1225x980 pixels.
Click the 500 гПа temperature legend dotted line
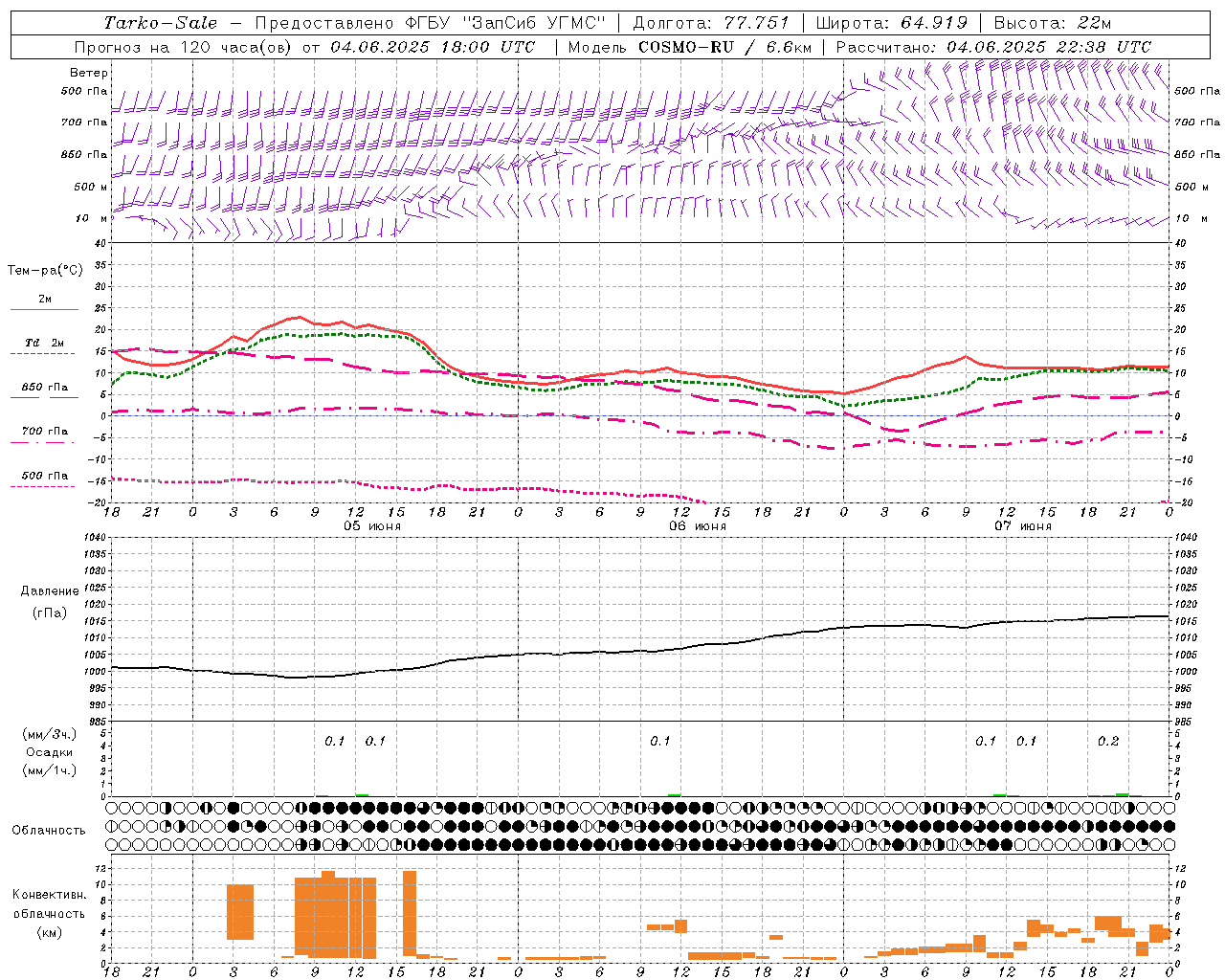pyautogui.click(x=42, y=486)
